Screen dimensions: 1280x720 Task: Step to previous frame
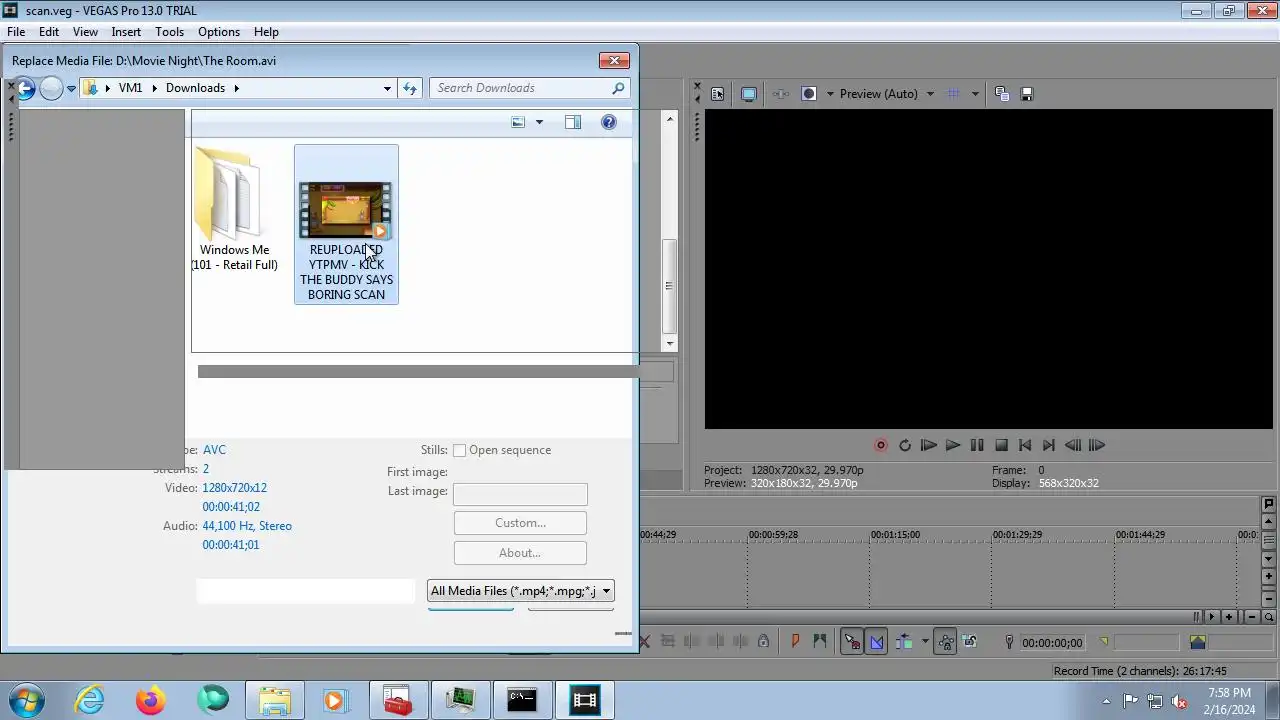pos(1072,446)
